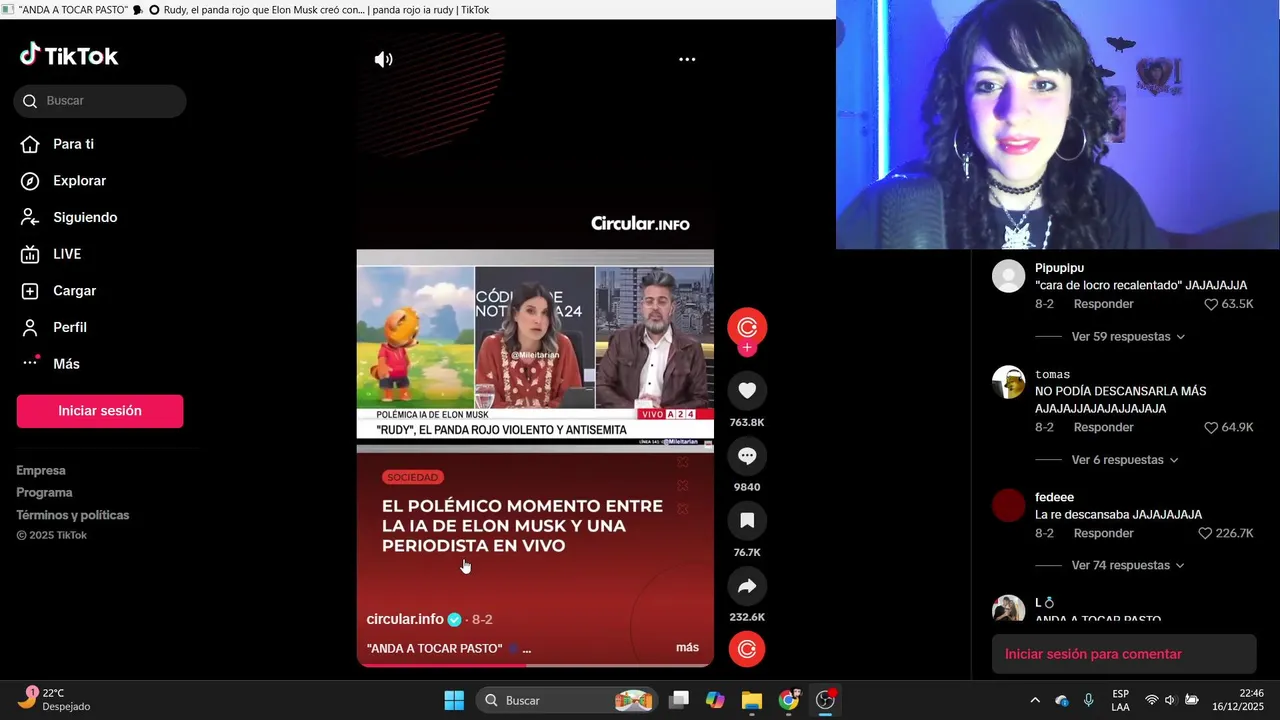The height and width of the screenshot is (720, 1280).
Task: Reply to Pipupipu's comment
Action: click(1103, 304)
